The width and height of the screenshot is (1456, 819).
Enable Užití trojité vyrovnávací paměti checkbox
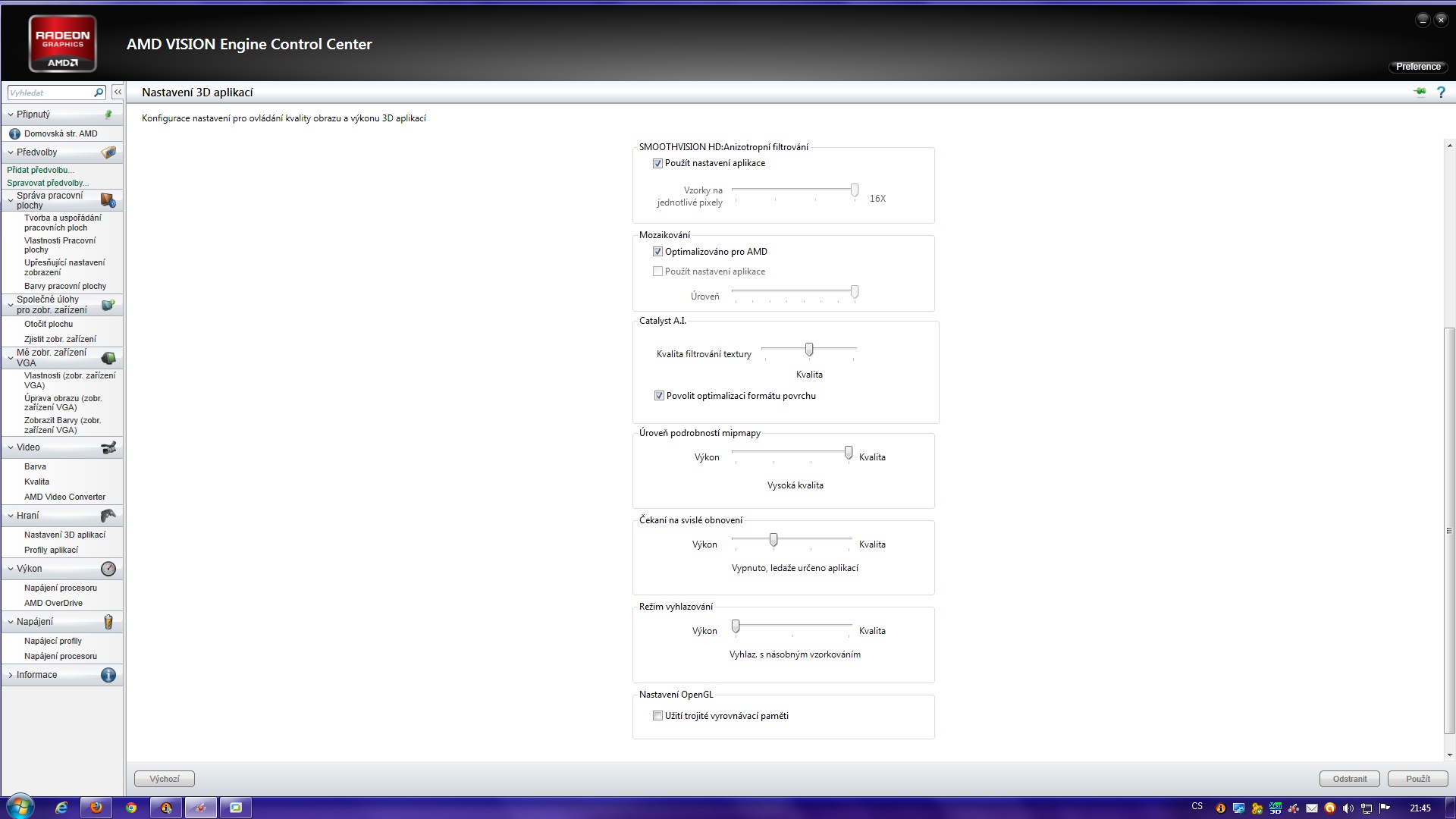point(657,716)
